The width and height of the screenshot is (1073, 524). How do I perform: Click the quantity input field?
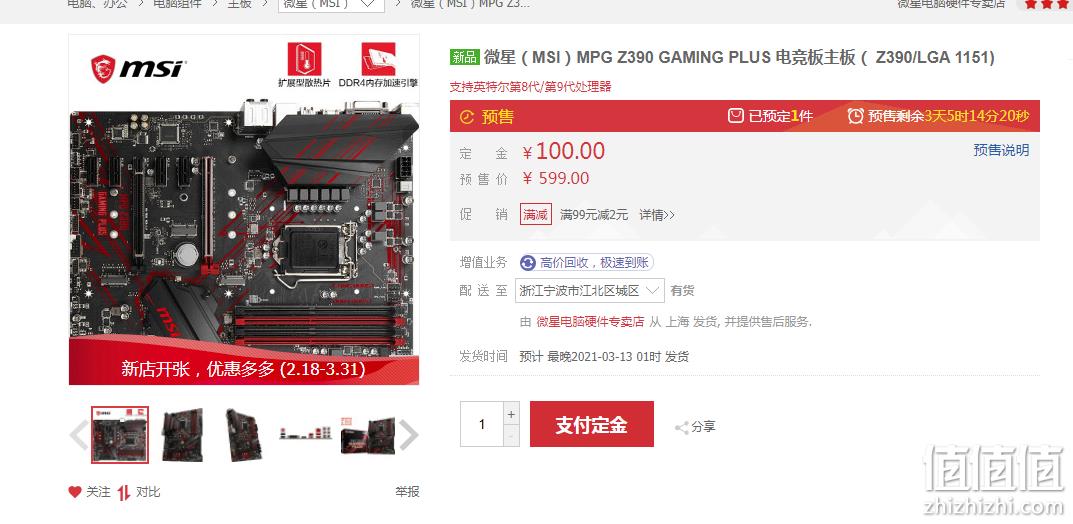pyautogui.click(x=482, y=424)
